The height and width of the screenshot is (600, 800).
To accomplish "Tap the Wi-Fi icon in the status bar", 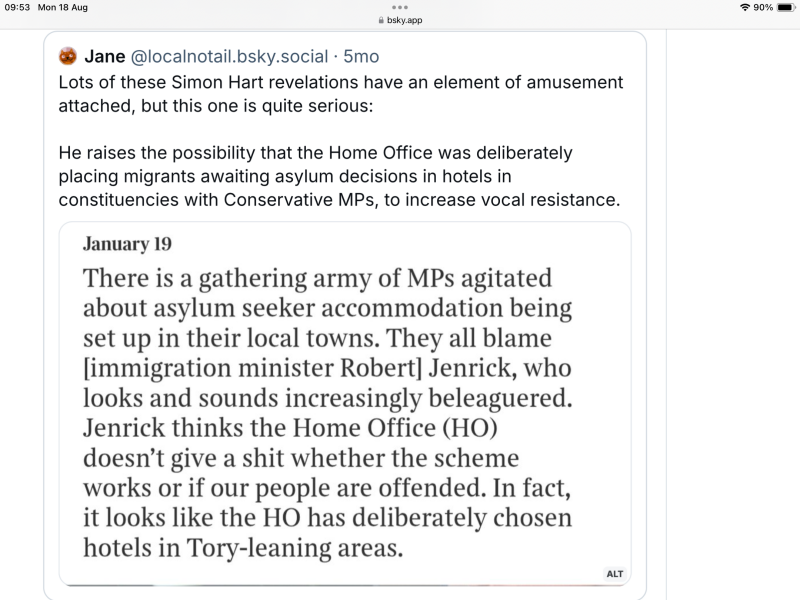I will coord(743,8).
